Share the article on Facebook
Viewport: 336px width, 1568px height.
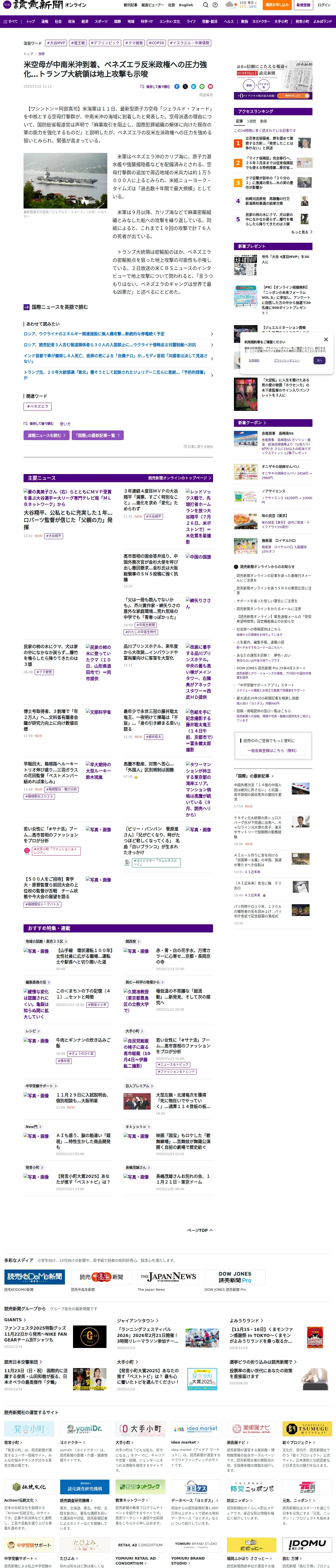pyautogui.click(x=177, y=87)
